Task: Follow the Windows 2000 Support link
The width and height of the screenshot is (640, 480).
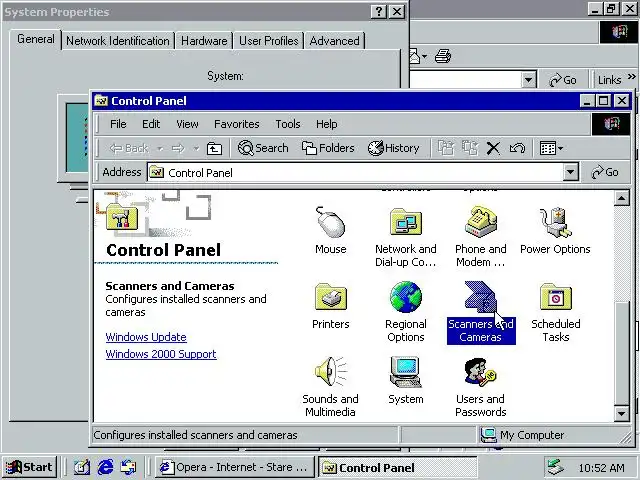Action: pos(161,354)
